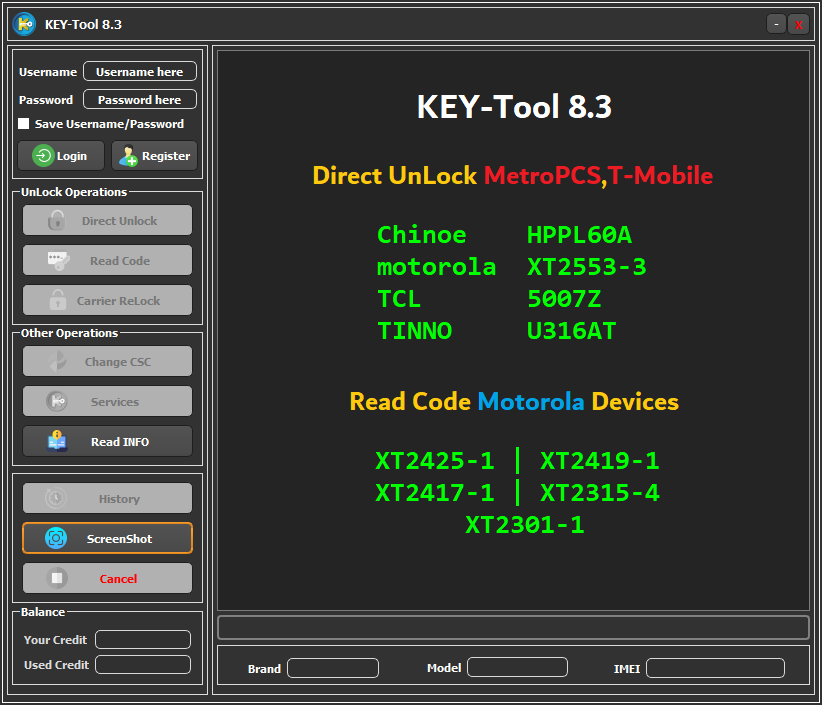Click the green Login arrow icon
Viewport: 822px width, 705px height.
(43, 156)
